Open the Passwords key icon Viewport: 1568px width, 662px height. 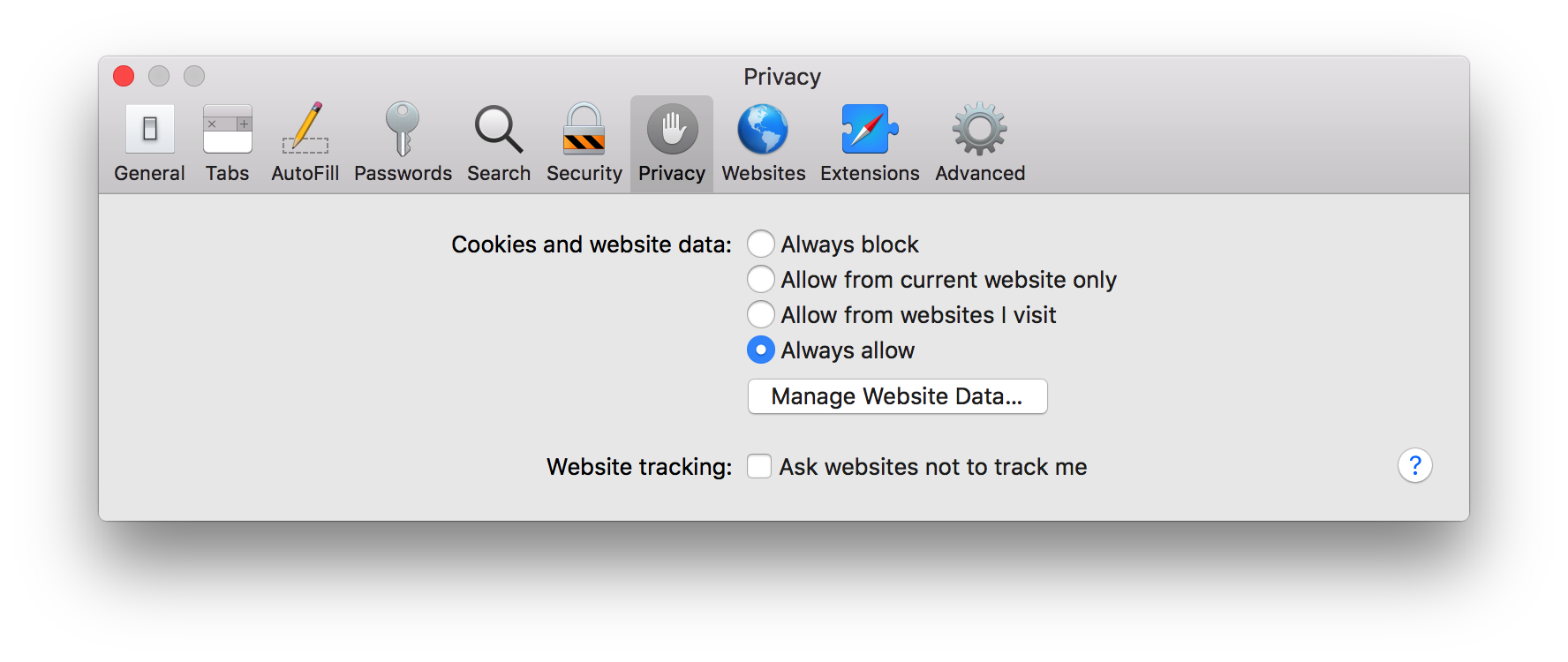(x=403, y=129)
